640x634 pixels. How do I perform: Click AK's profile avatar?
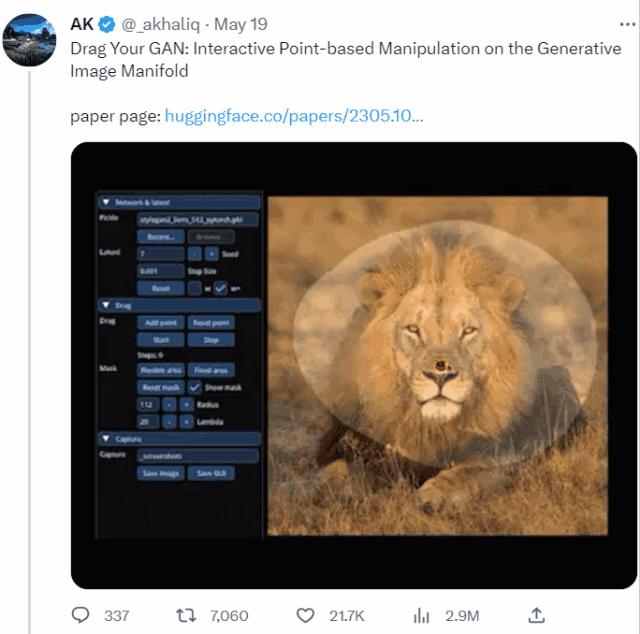29,40
